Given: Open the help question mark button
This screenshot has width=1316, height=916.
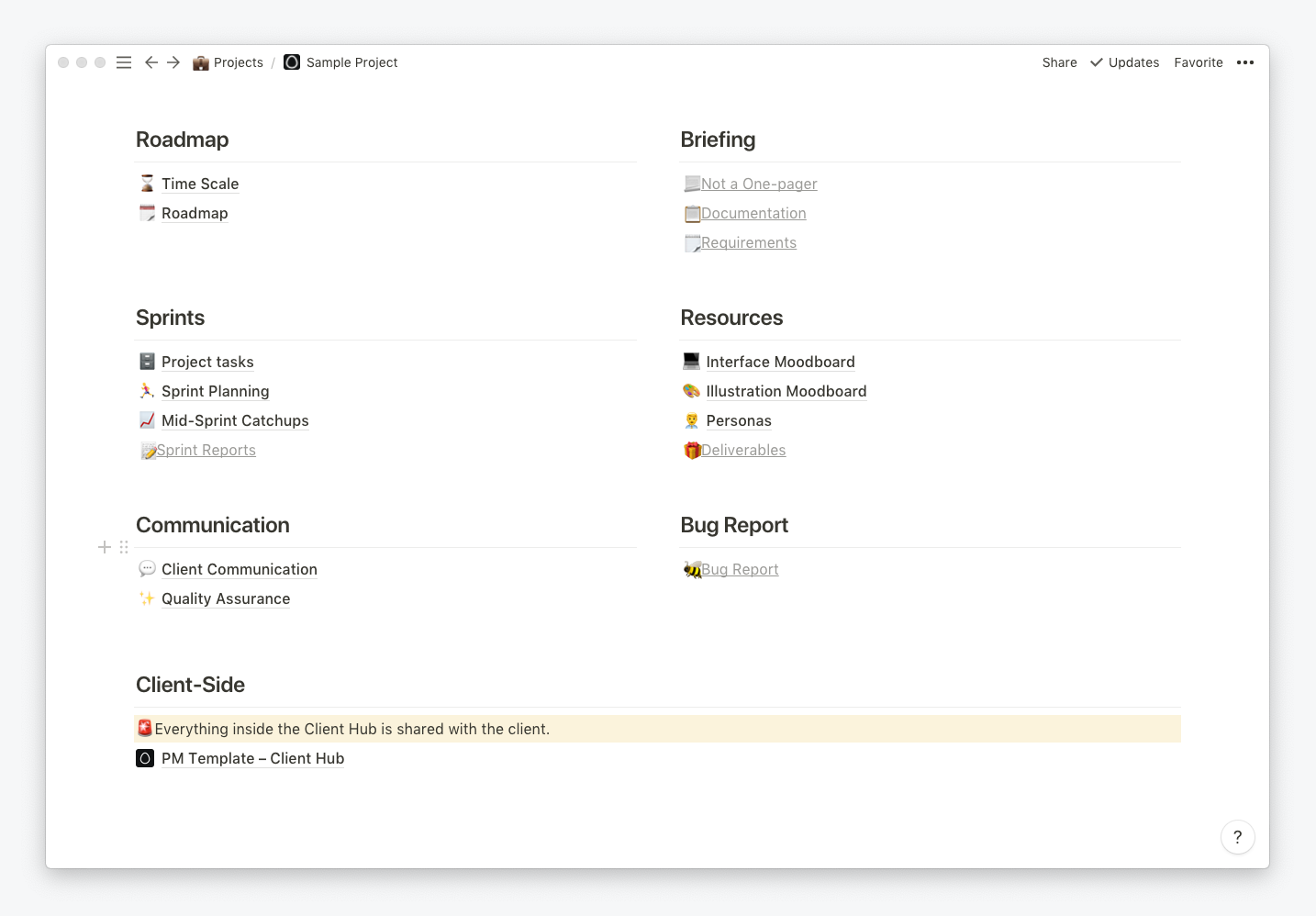Looking at the screenshot, I should point(1238,837).
